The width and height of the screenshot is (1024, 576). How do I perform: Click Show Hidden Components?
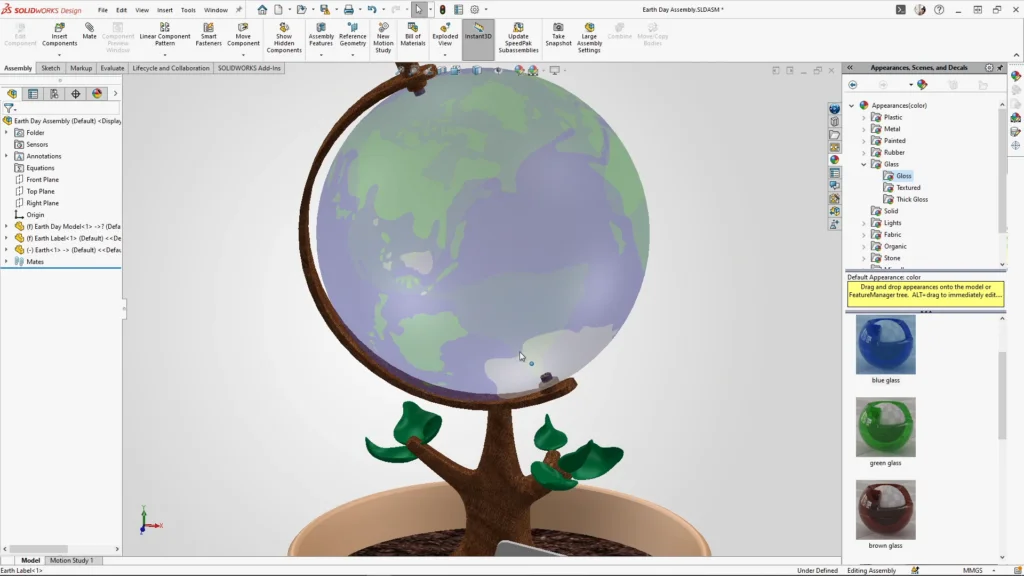pyautogui.click(x=284, y=38)
